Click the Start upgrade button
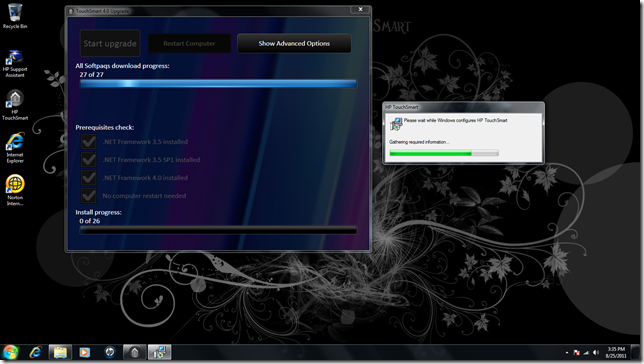 (x=110, y=43)
